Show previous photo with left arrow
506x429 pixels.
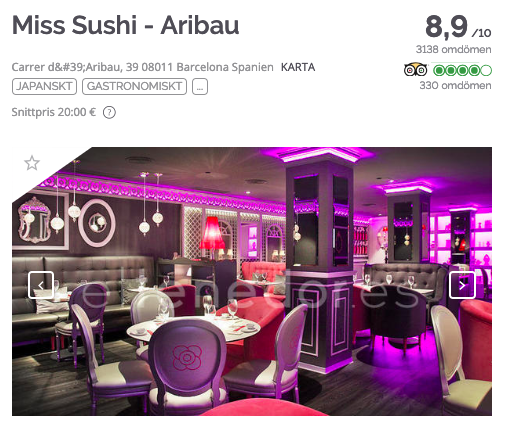[x=41, y=285]
